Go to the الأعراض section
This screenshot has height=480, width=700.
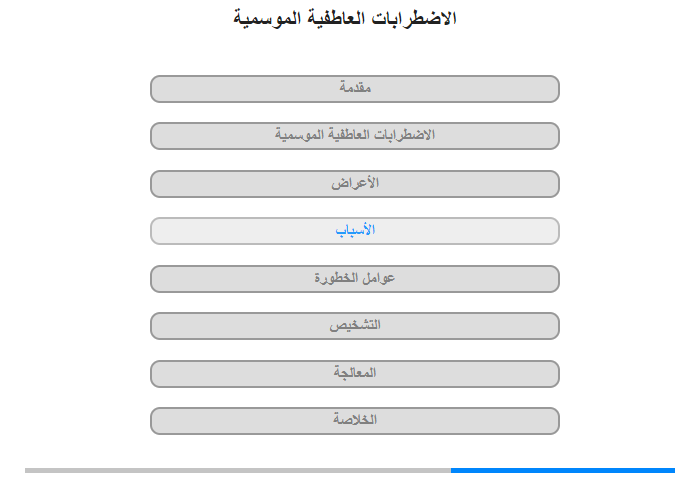(355, 184)
